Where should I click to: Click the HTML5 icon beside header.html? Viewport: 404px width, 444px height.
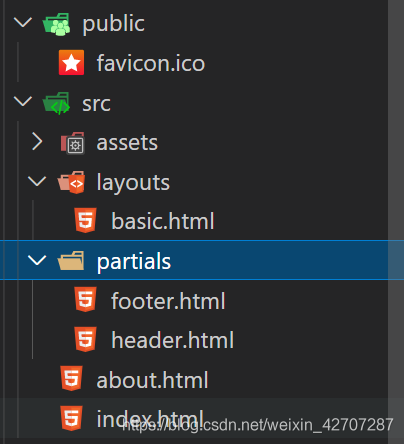click(x=86, y=339)
